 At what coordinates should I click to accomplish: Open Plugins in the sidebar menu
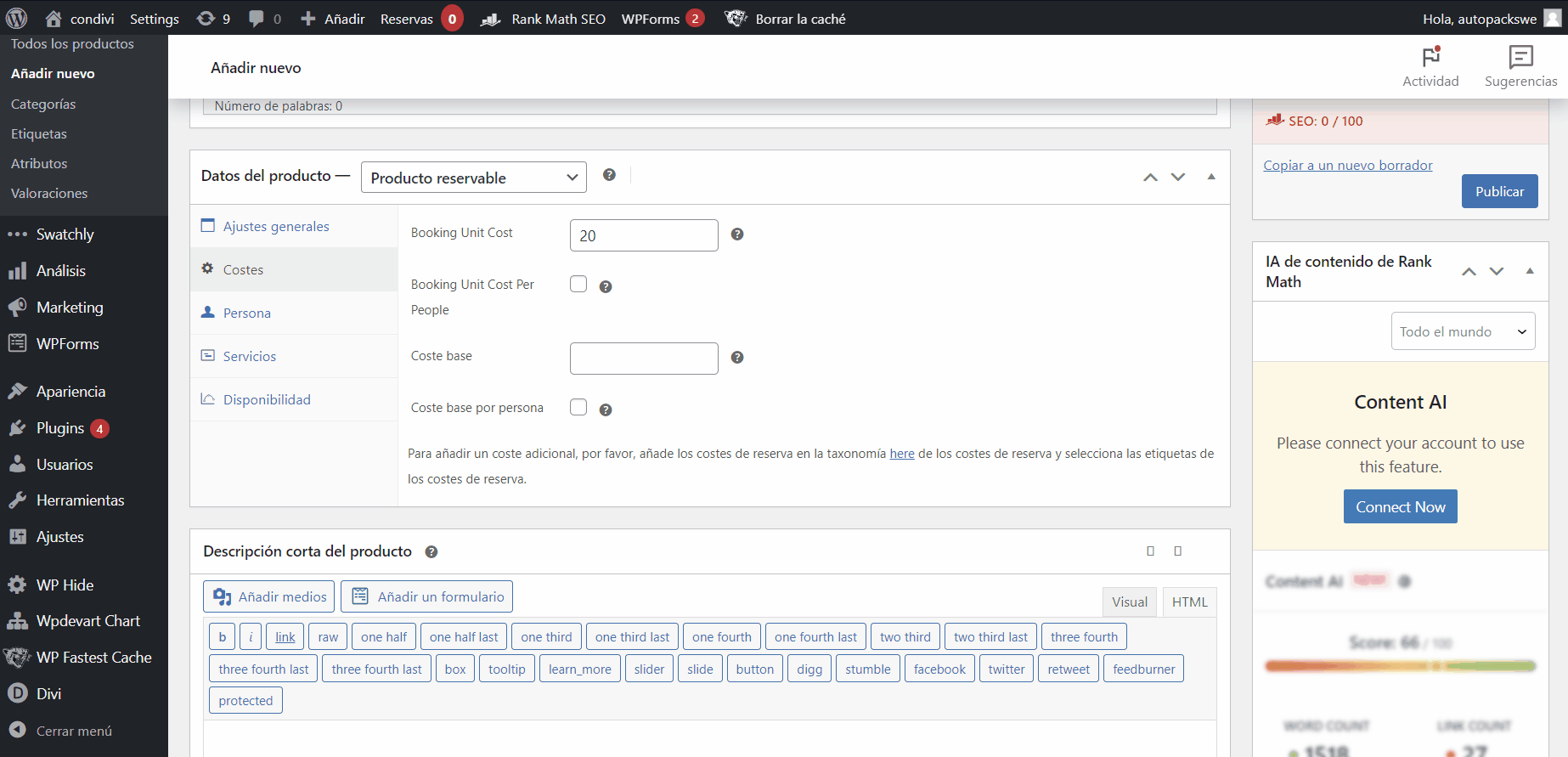pos(60,428)
